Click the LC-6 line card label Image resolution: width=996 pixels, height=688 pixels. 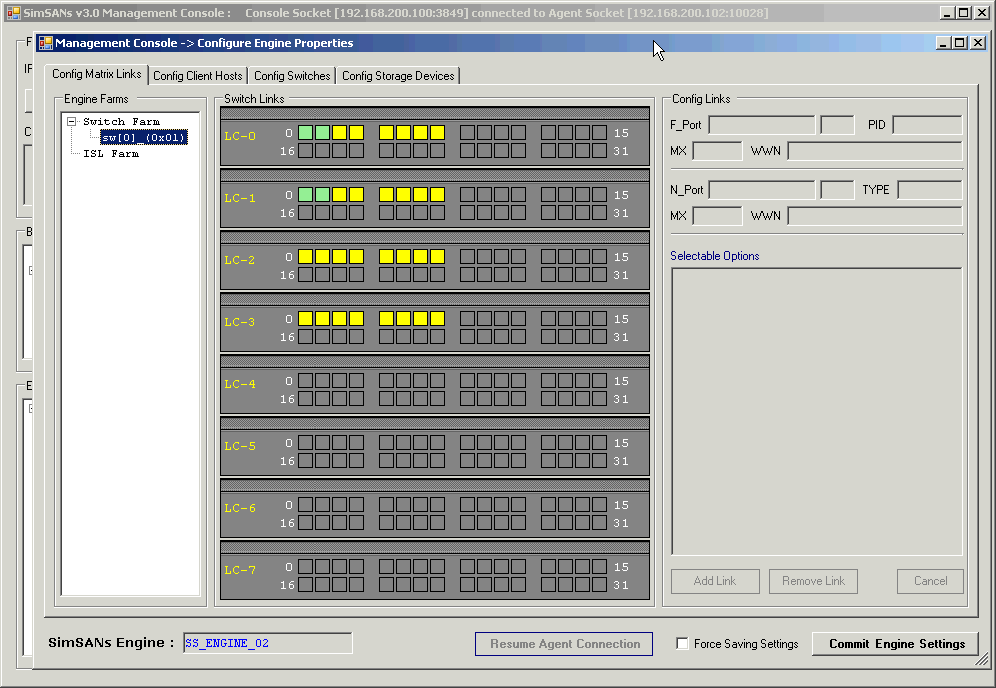(240, 508)
